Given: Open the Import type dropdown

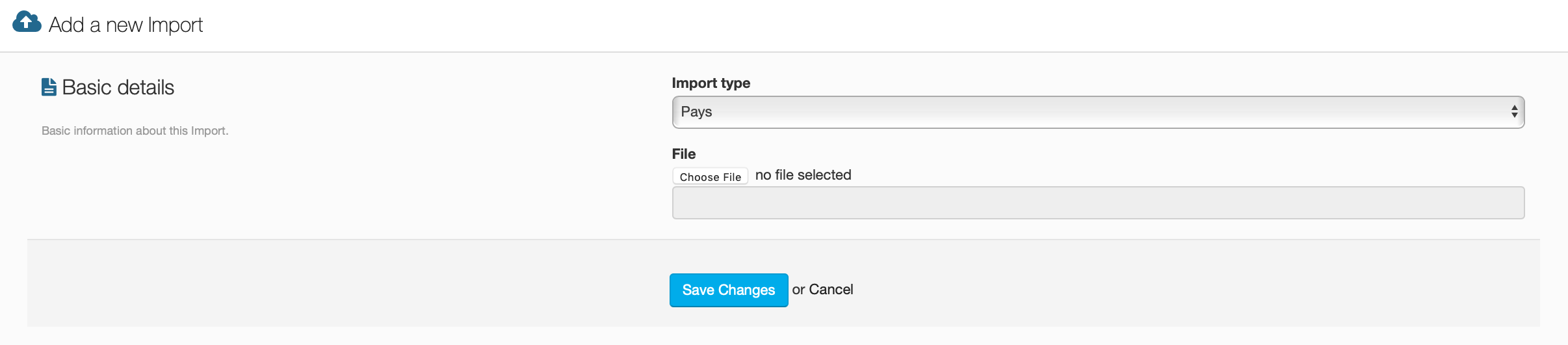Looking at the screenshot, I should [x=1097, y=112].
